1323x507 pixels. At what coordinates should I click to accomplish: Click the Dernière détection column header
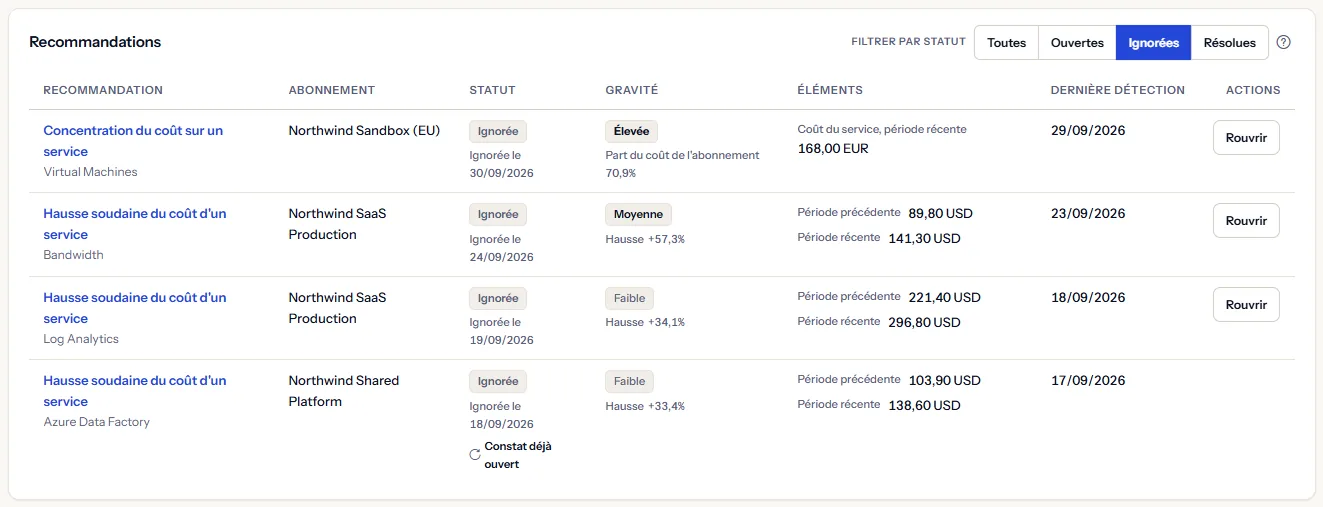(x=1117, y=90)
